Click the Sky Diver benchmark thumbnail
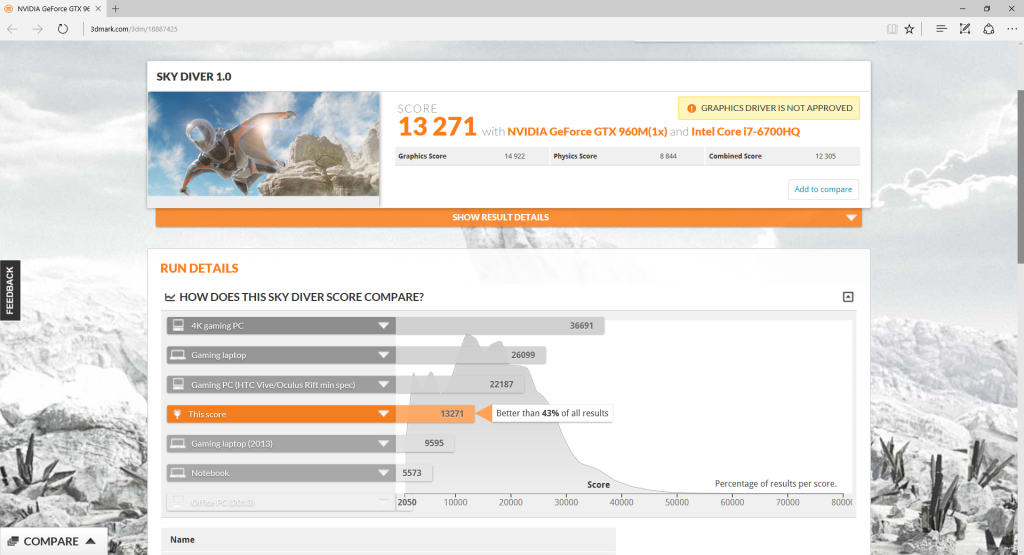This screenshot has height=555, width=1024. point(264,144)
